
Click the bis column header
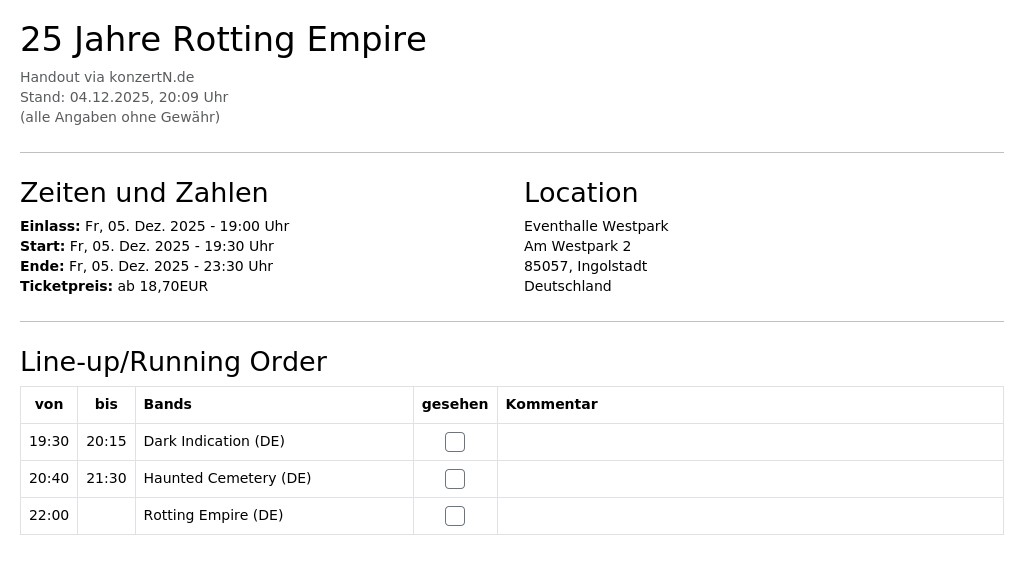click(106, 404)
